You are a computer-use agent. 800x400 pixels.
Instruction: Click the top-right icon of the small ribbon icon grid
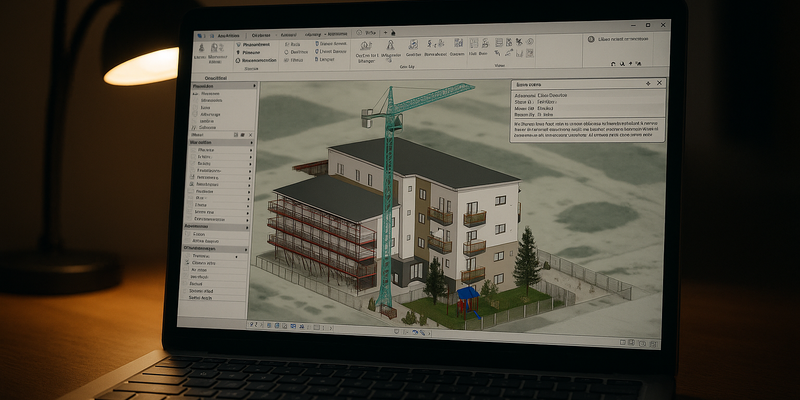pos(530,41)
